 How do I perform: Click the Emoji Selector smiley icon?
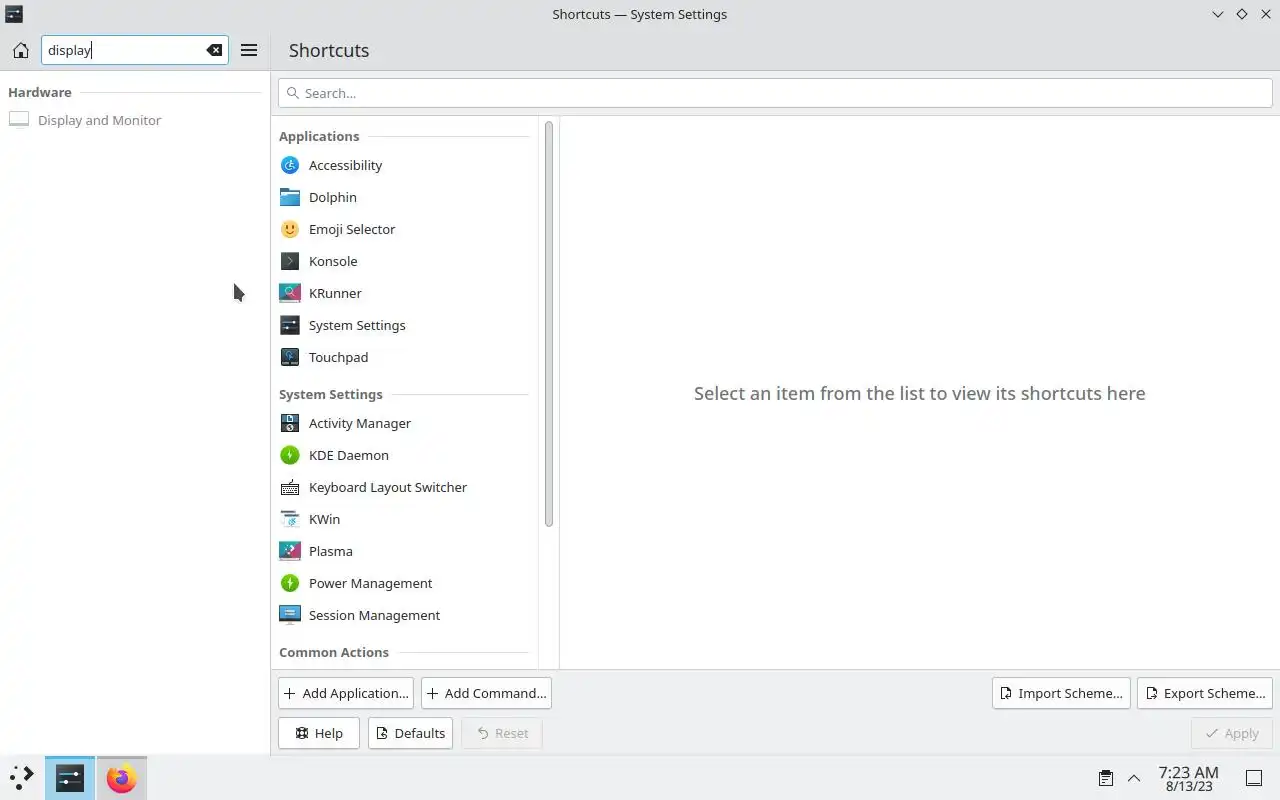click(x=290, y=229)
